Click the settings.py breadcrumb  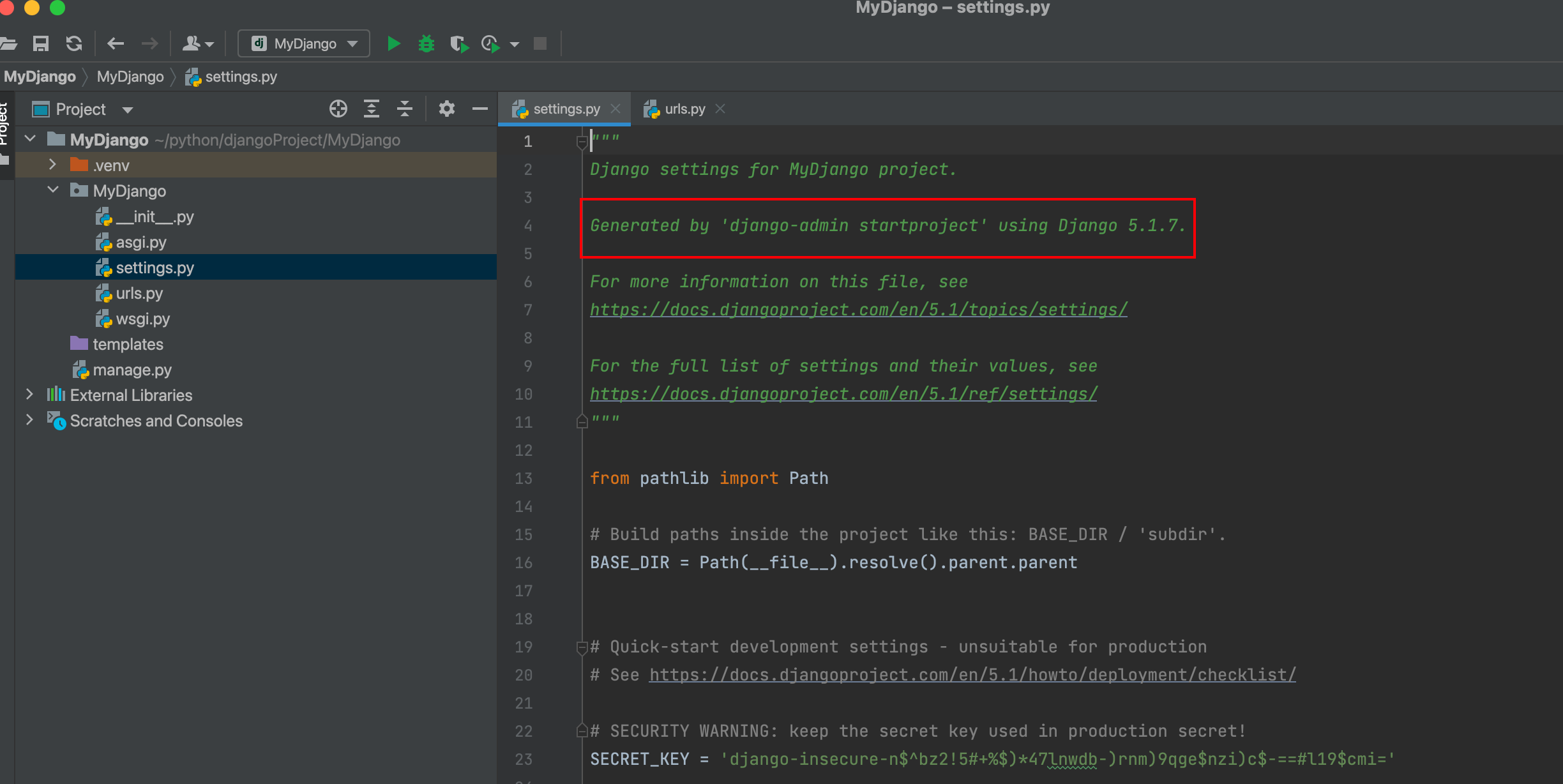coord(231,77)
